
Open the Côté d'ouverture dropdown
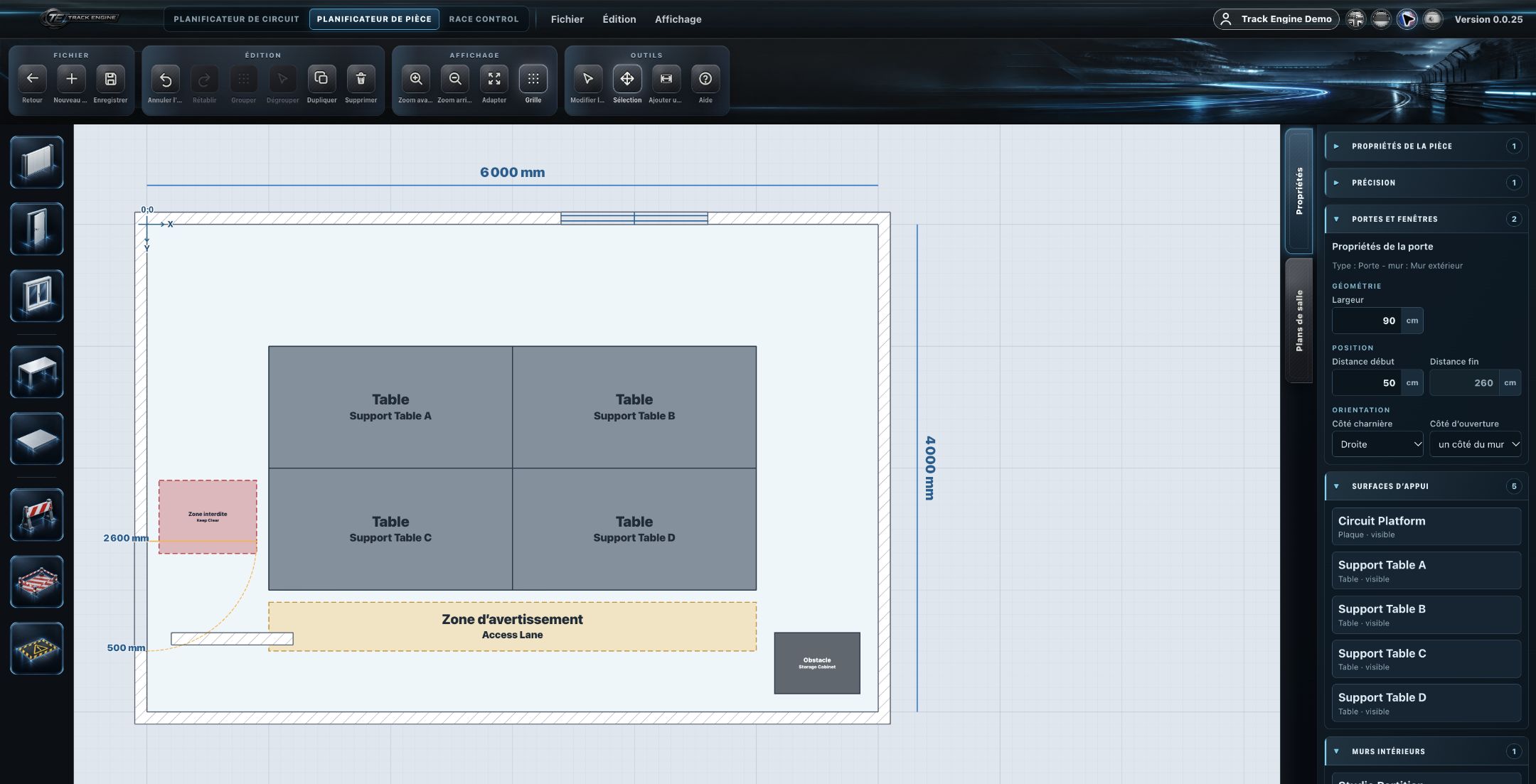[x=1476, y=444]
